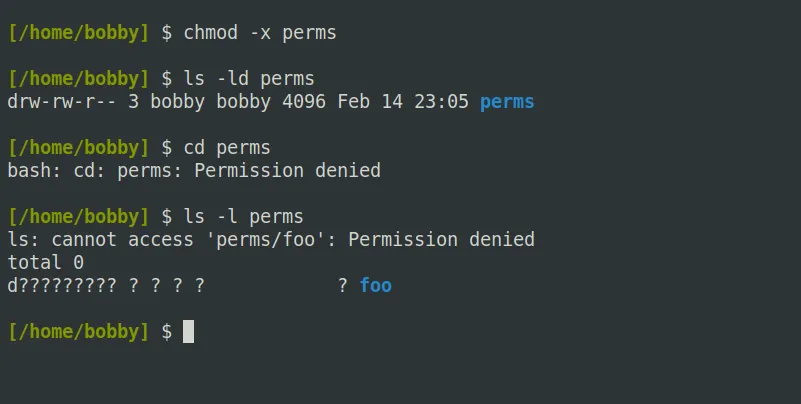Click the "d?????????" unknown permissions text
Viewport: 801px width, 404px height.
[62, 286]
